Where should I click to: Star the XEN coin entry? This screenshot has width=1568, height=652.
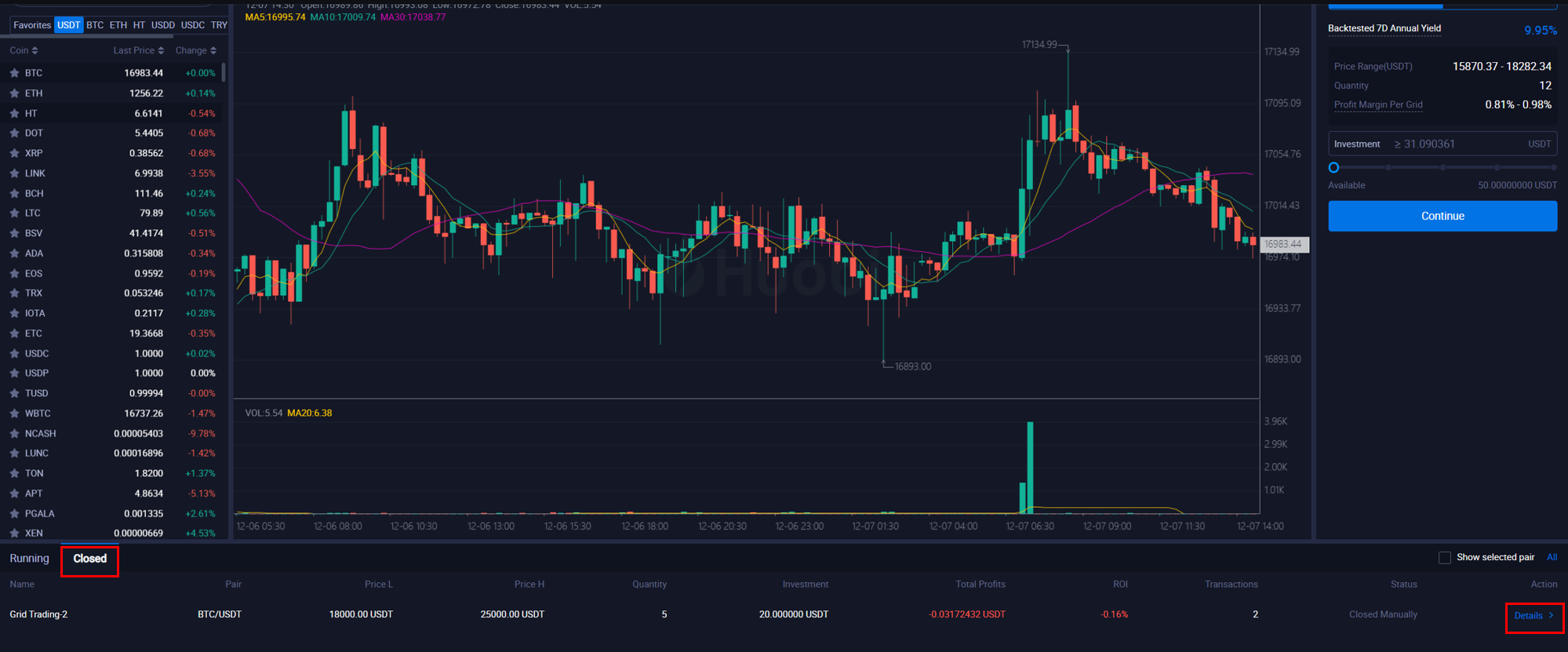(14, 534)
